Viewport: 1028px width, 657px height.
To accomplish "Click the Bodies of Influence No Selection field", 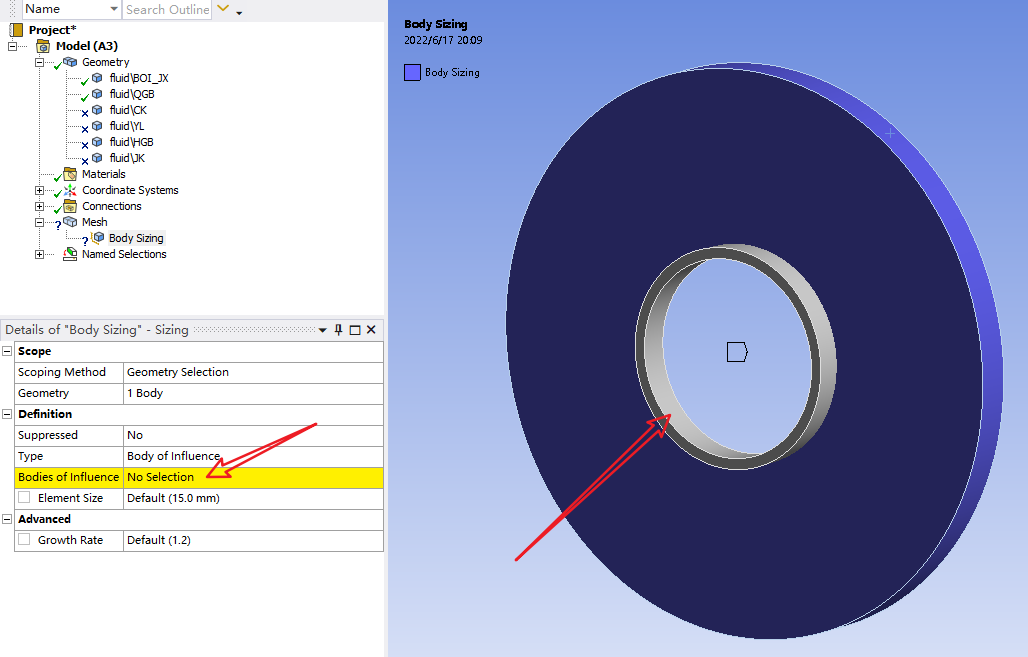I will click(x=253, y=477).
